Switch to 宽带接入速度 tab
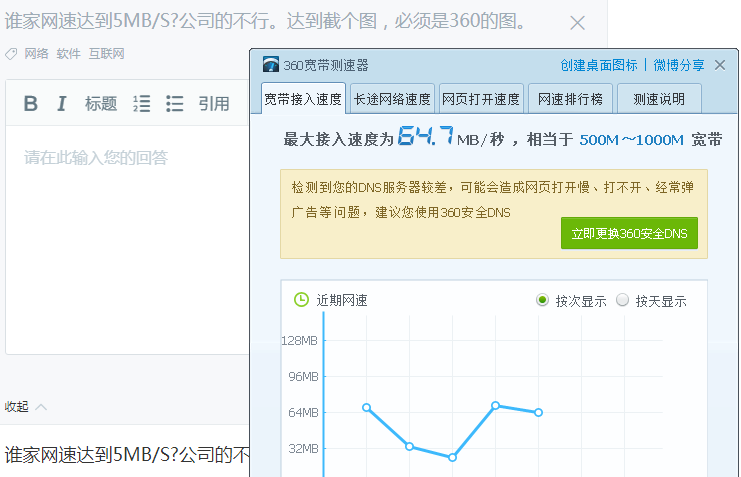The width and height of the screenshot is (741, 477). click(x=303, y=99)
